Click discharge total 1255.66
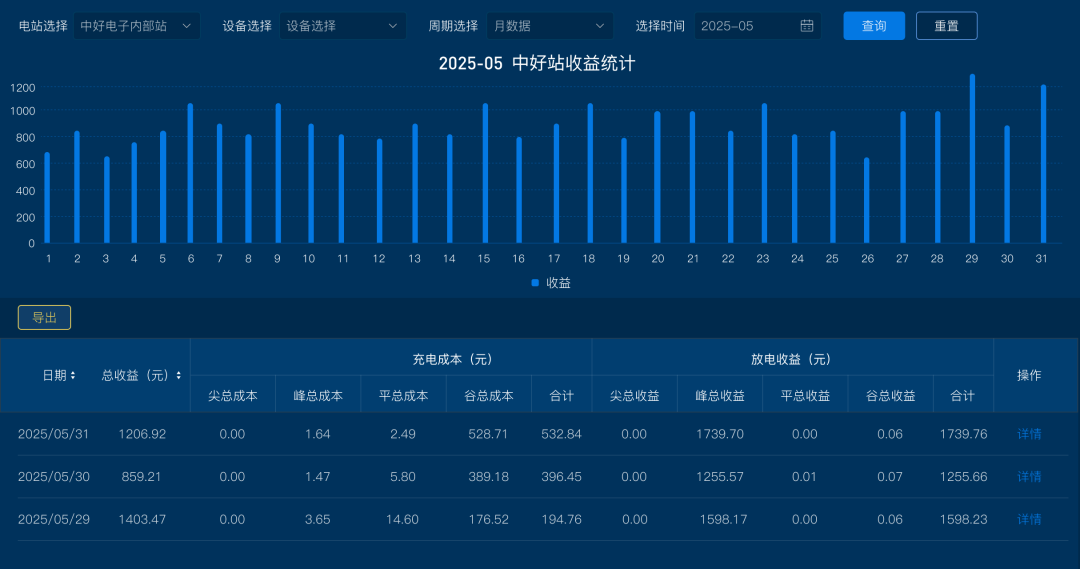The height and width of the screenshot is (569, 1080). 964,477
